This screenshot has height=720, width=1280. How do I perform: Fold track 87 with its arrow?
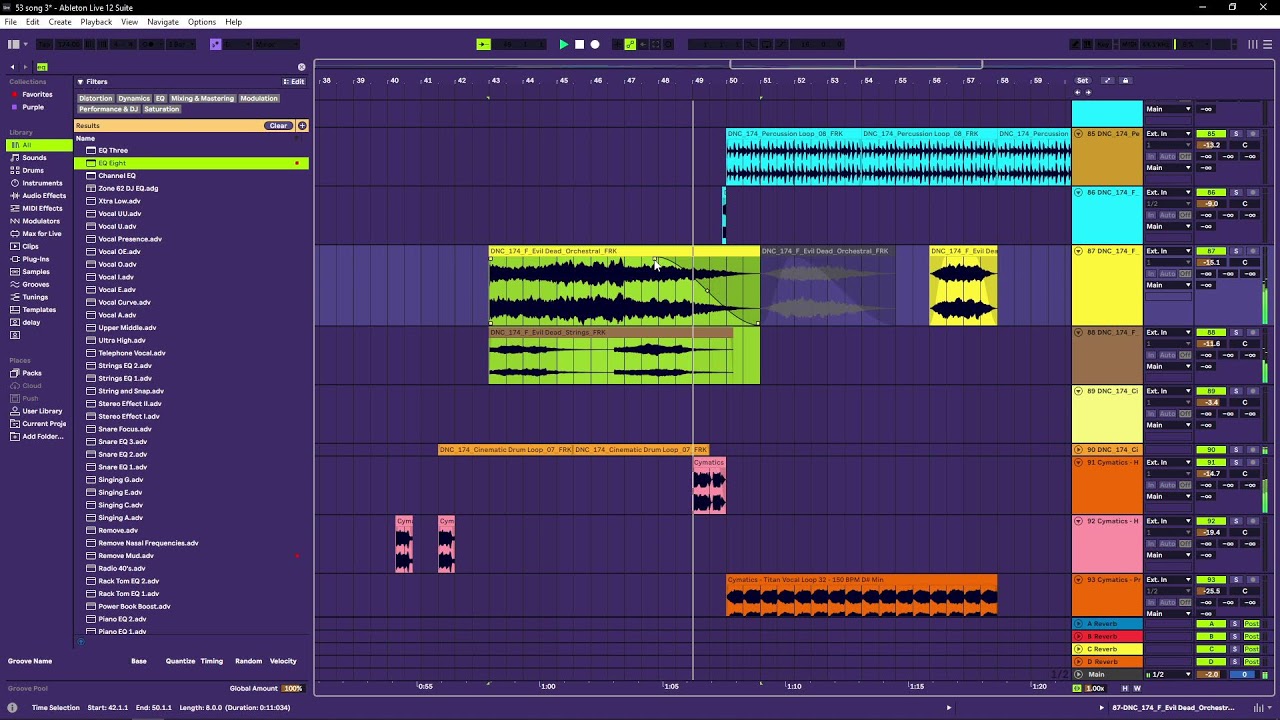(x=1078, y=251)
